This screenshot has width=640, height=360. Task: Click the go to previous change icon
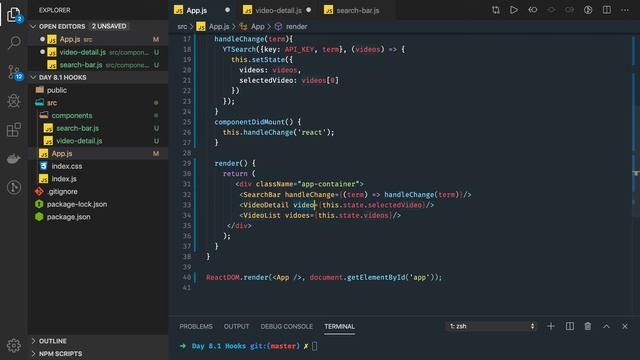click(533, 10)
